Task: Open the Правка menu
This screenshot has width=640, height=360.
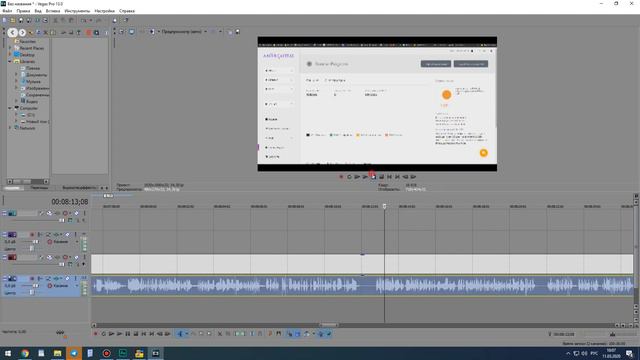Action: [x=23, y=11]
